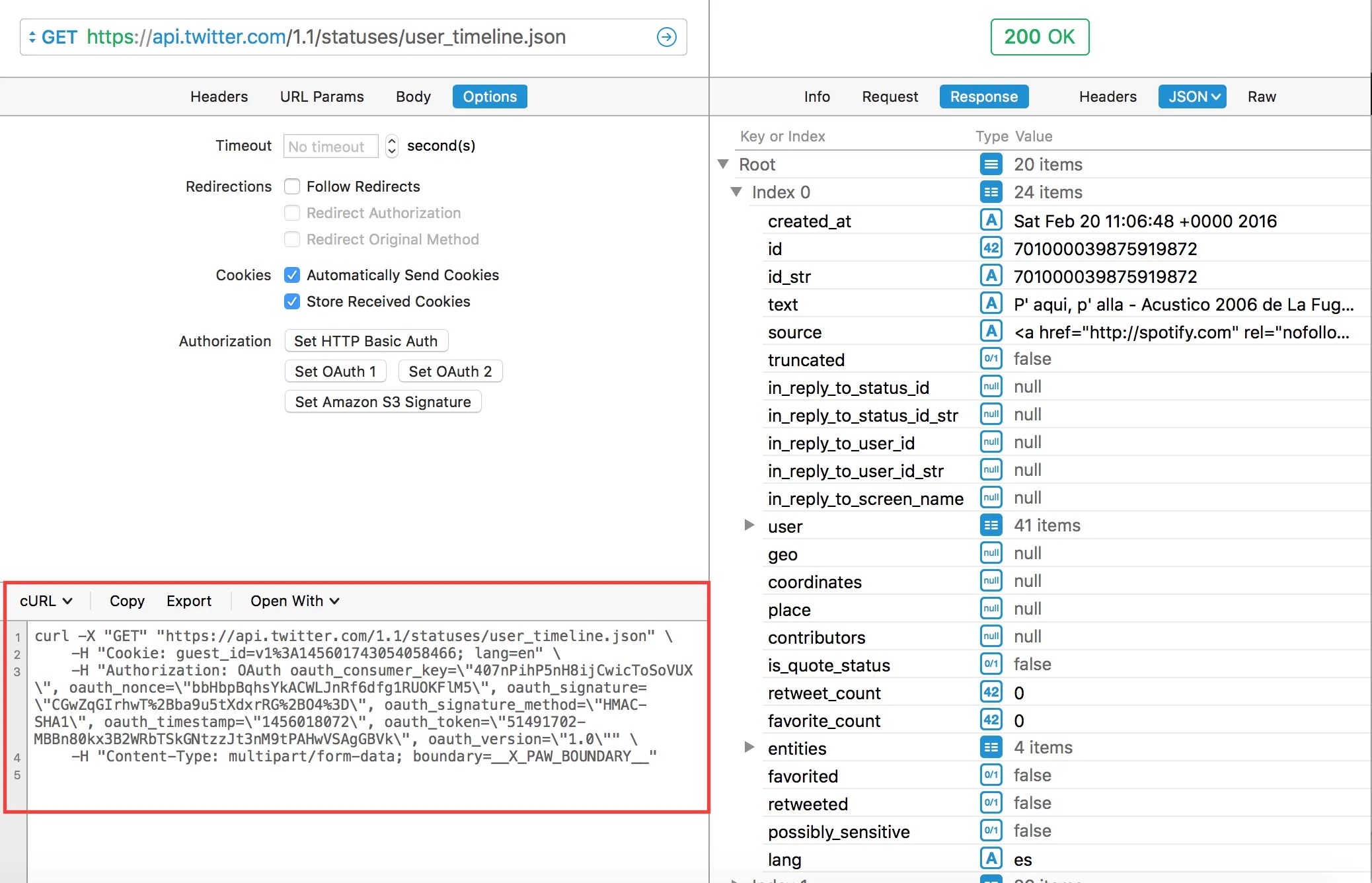The image size is (1372, 883).
Task: Send the request with the arrow icon
Action: coord(666,37)
